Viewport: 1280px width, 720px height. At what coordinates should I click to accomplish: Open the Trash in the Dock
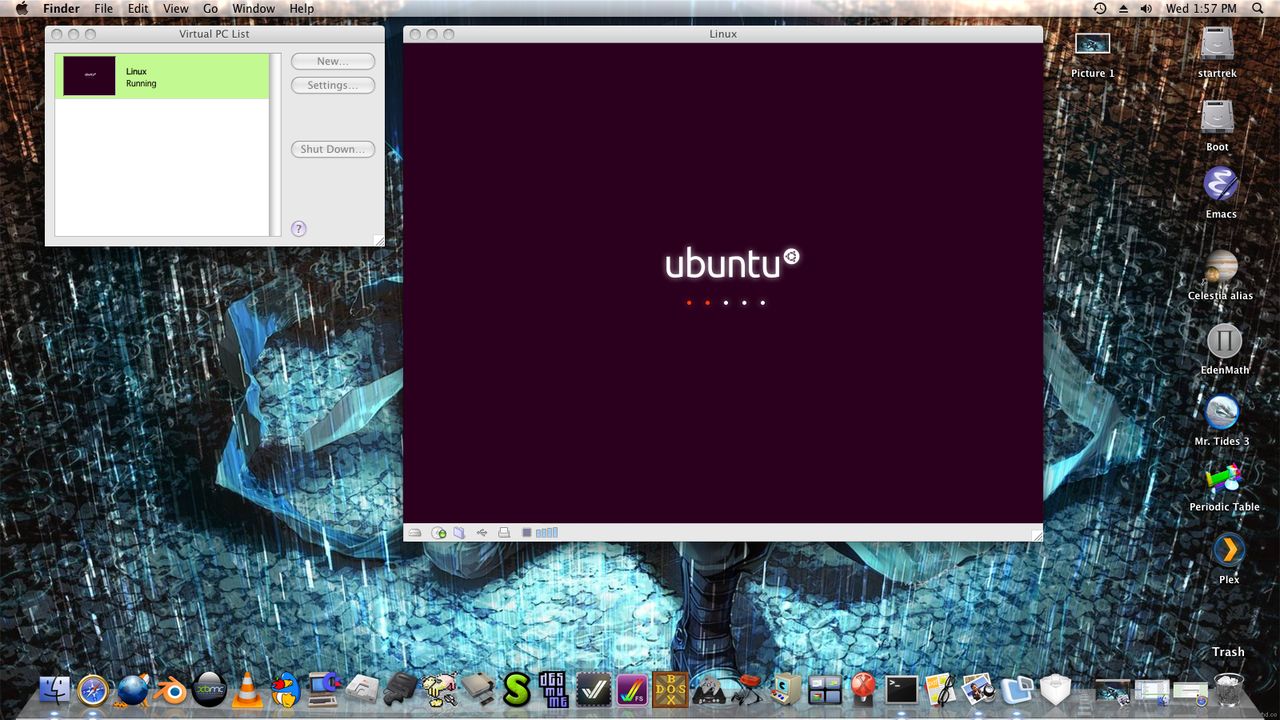(1229, 690)
